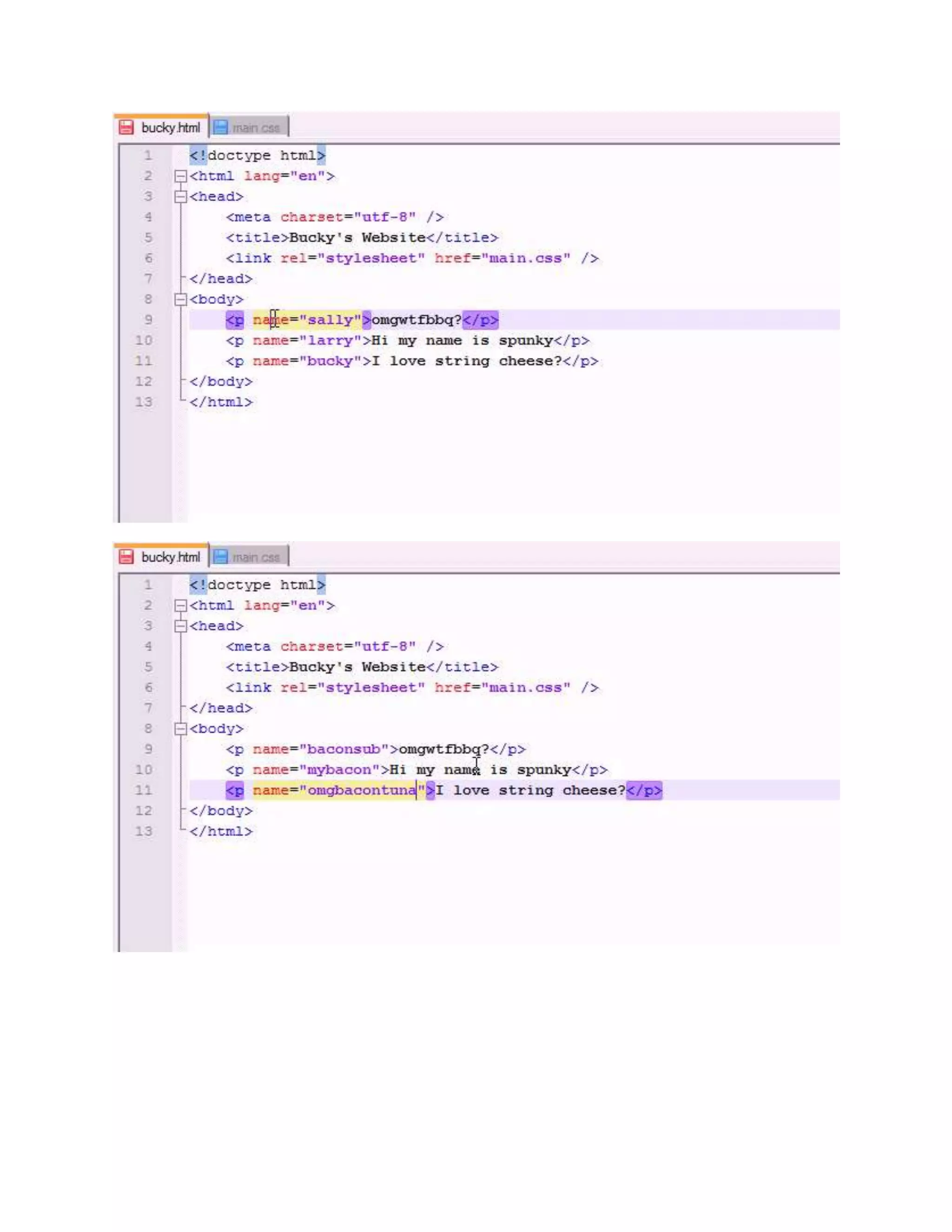Viewport: 952px width, 1232px height.
Task: Switch to main.css tab above the "sally" code
Action: coord(249,127)
